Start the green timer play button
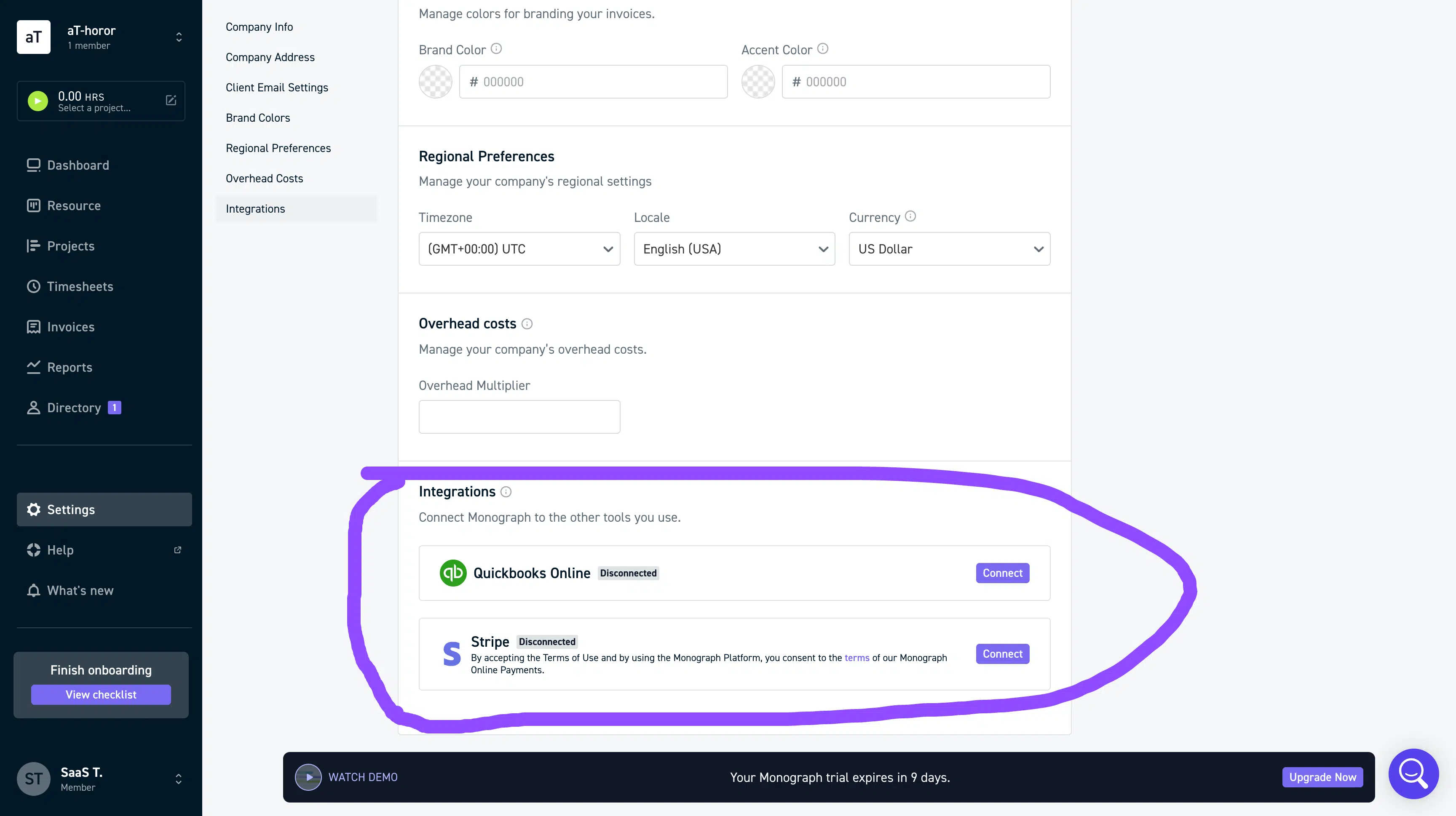Image resolution: width=1456 pixels, height=816 pixels. [x=38, y=101]
